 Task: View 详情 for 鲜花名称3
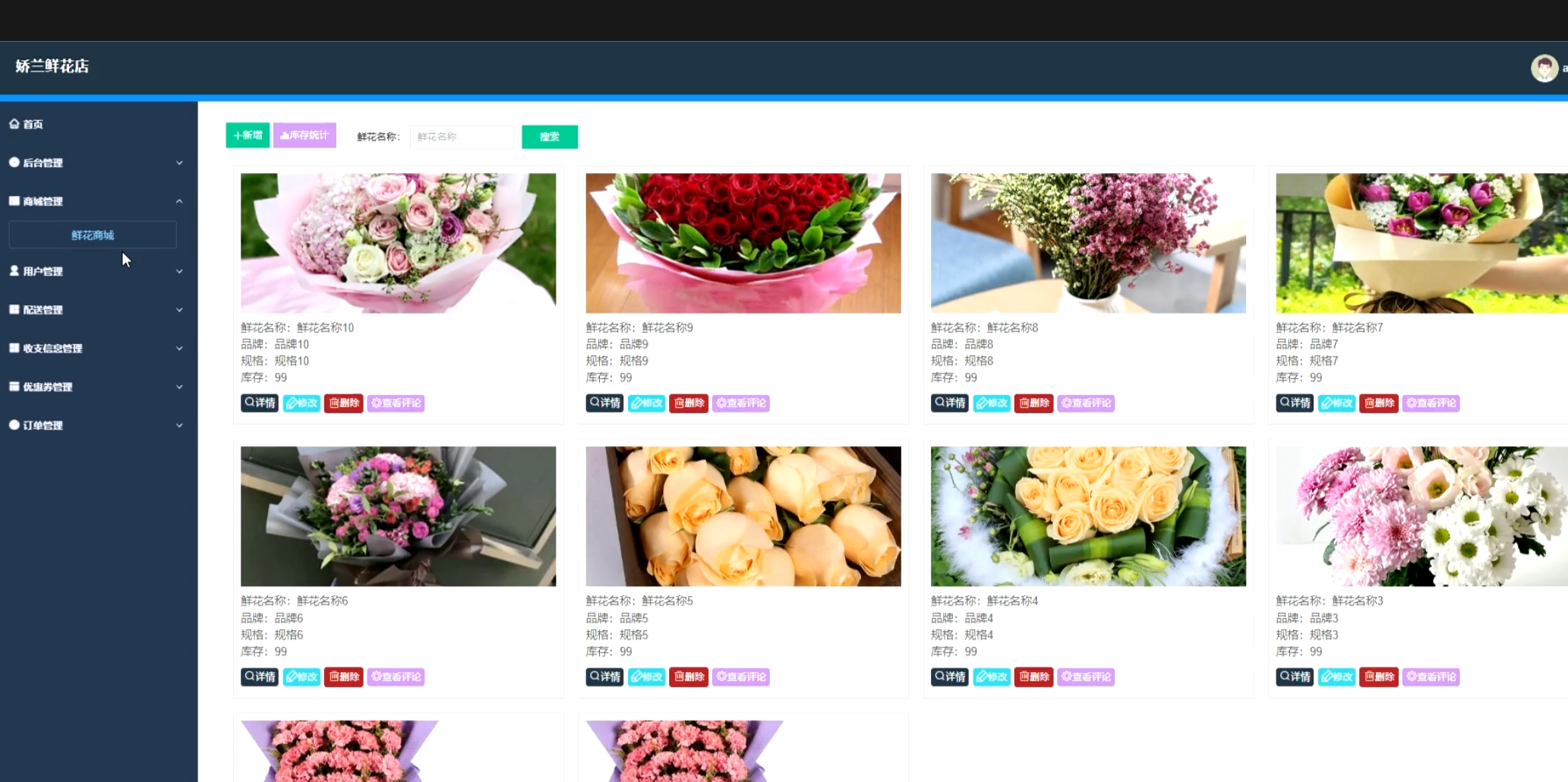[1295, 676]
